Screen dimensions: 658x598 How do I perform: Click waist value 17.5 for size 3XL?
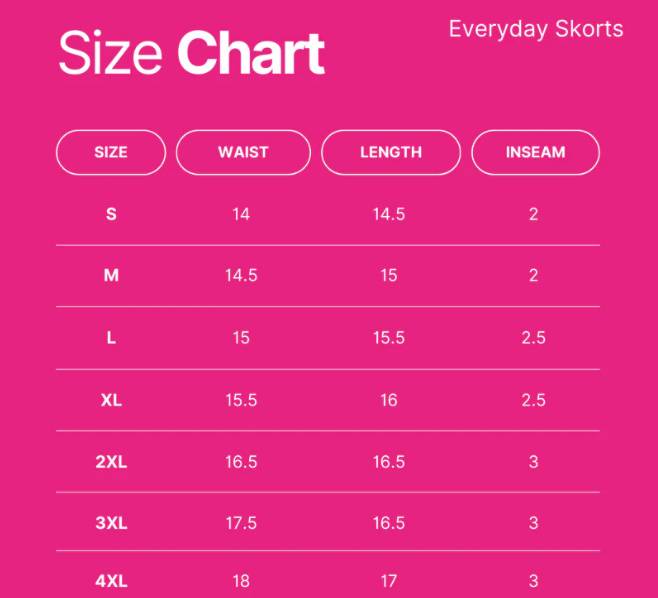tap(241, 523)
